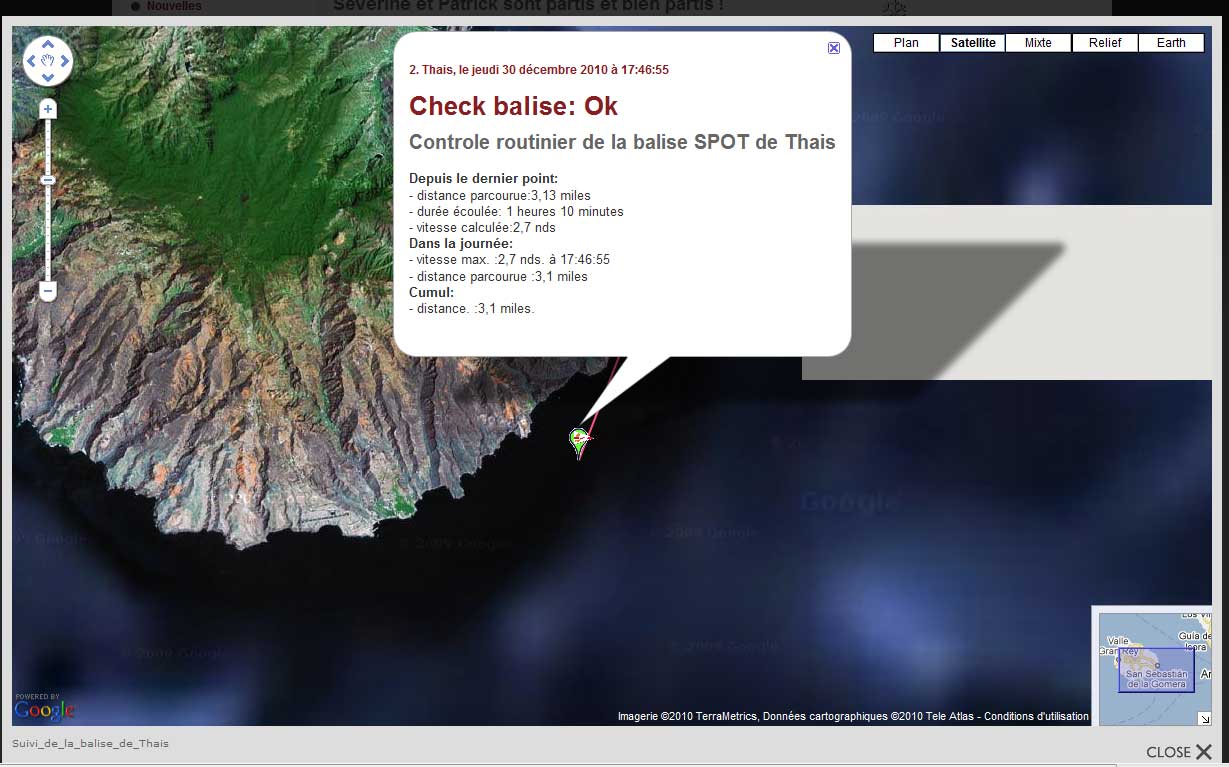Close the Check balise info balloon
Screen dimensions: 1229x767
pyautogui.click(x=834, y=48)
